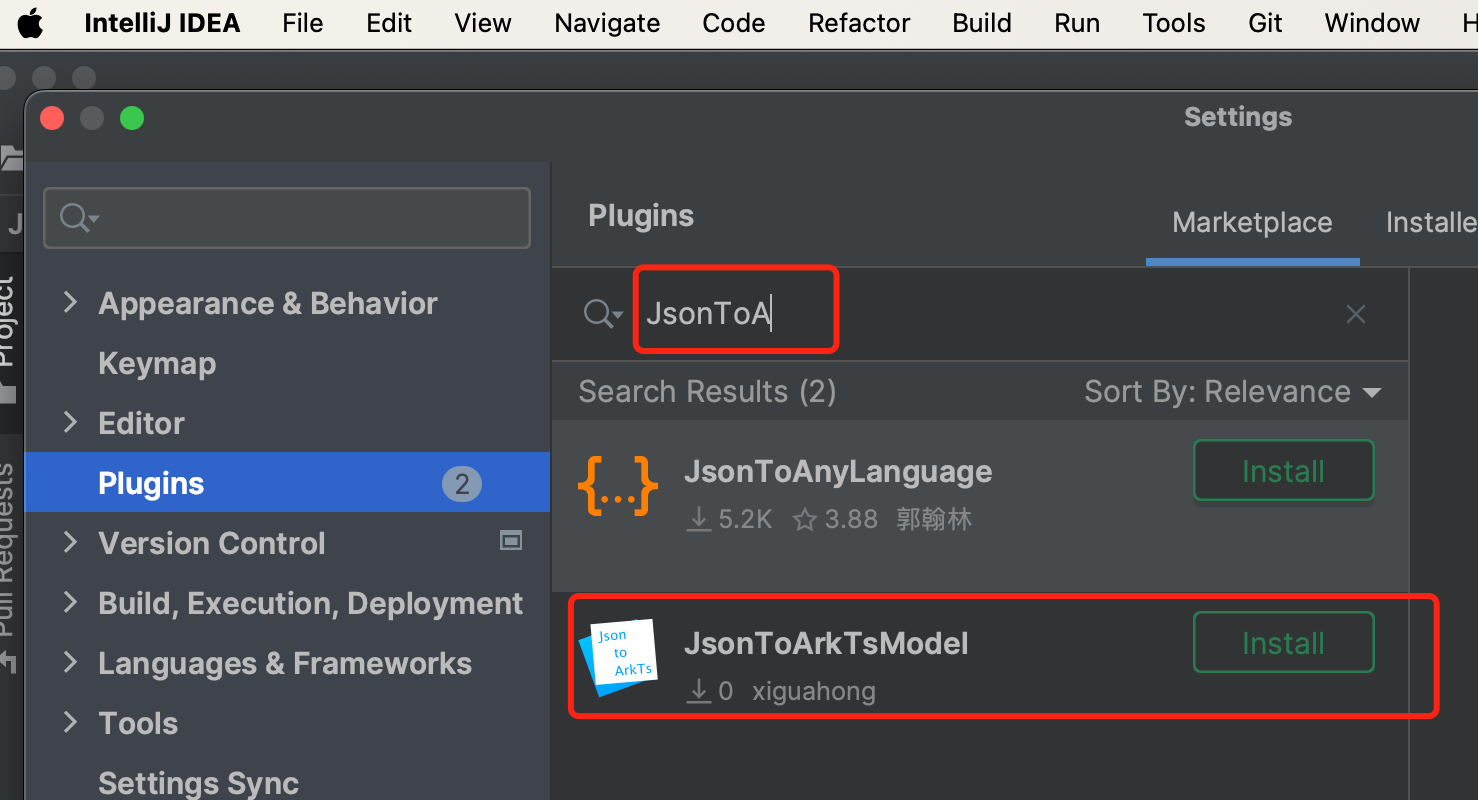This screenshot has width=1478, height=800.
Task: Open the Edit menu
Action: click(x=389, y=23)
